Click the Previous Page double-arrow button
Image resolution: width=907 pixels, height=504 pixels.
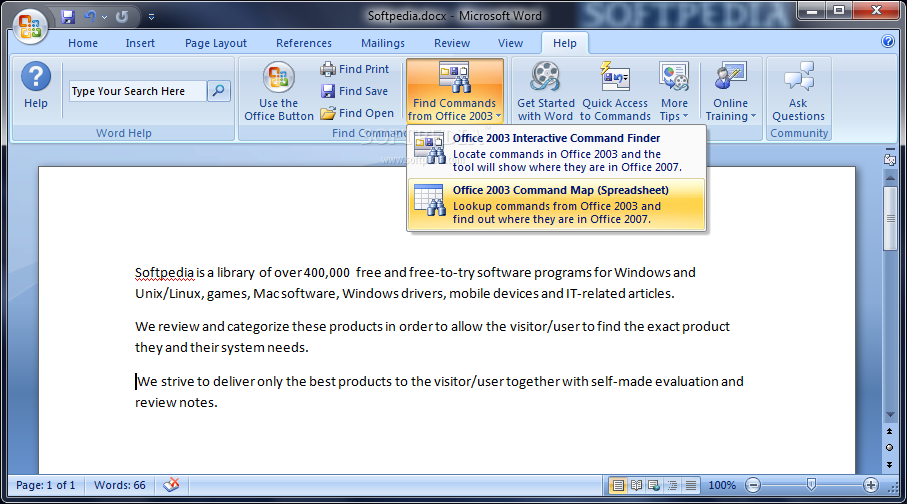point(890,432)
